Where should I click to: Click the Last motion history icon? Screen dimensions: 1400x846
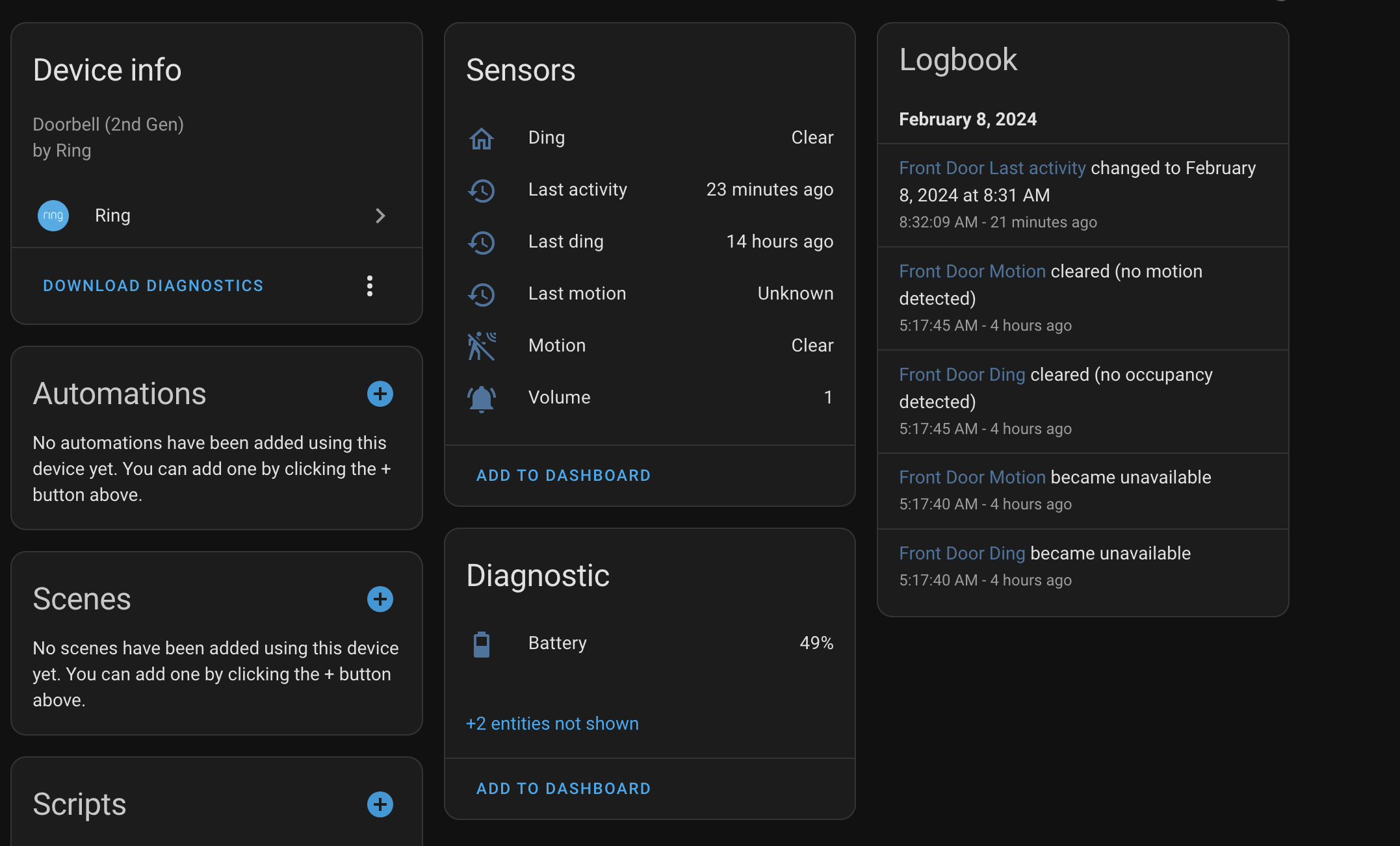[x=482, y=294]
